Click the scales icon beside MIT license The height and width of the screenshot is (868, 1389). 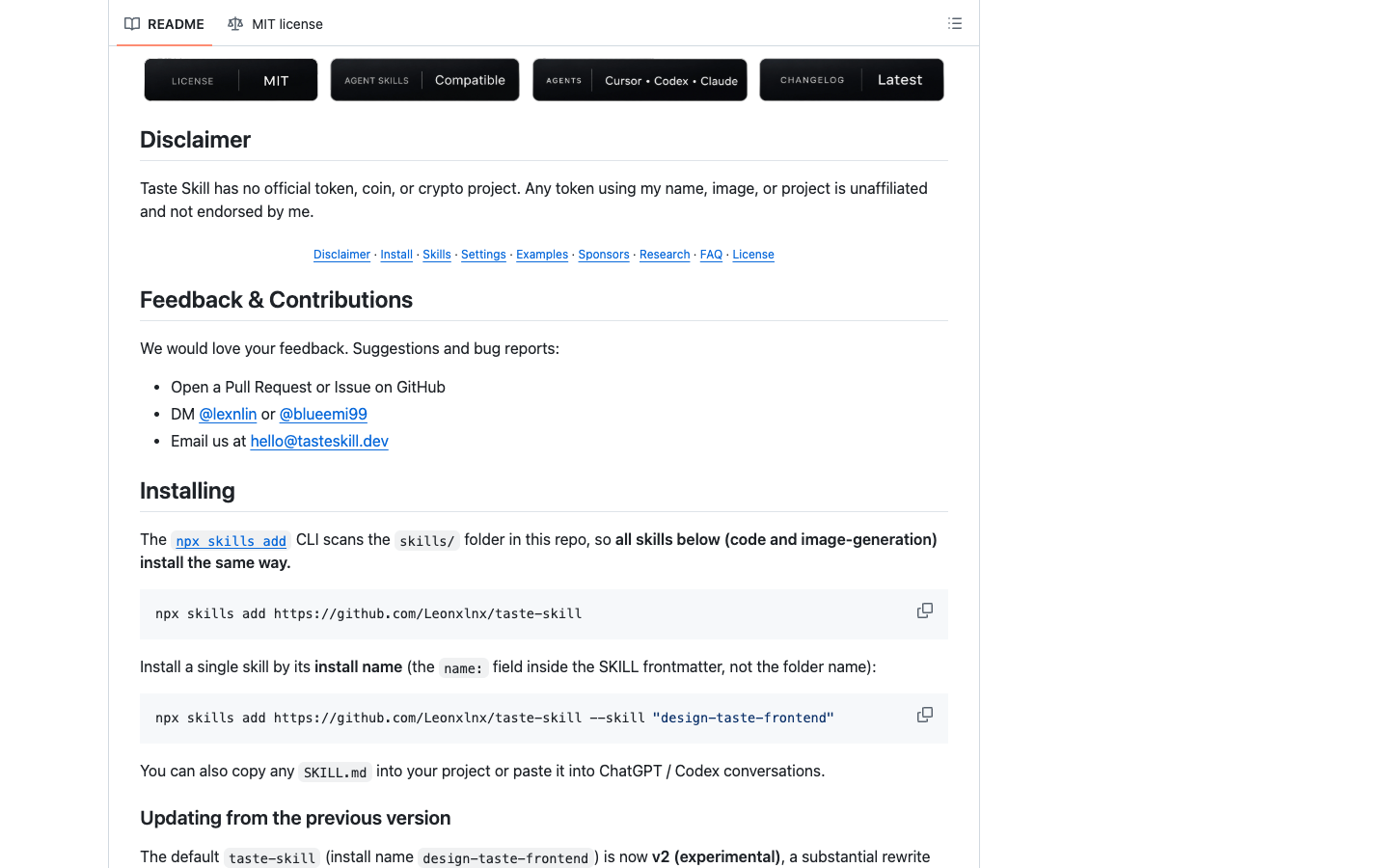point(235,24)
